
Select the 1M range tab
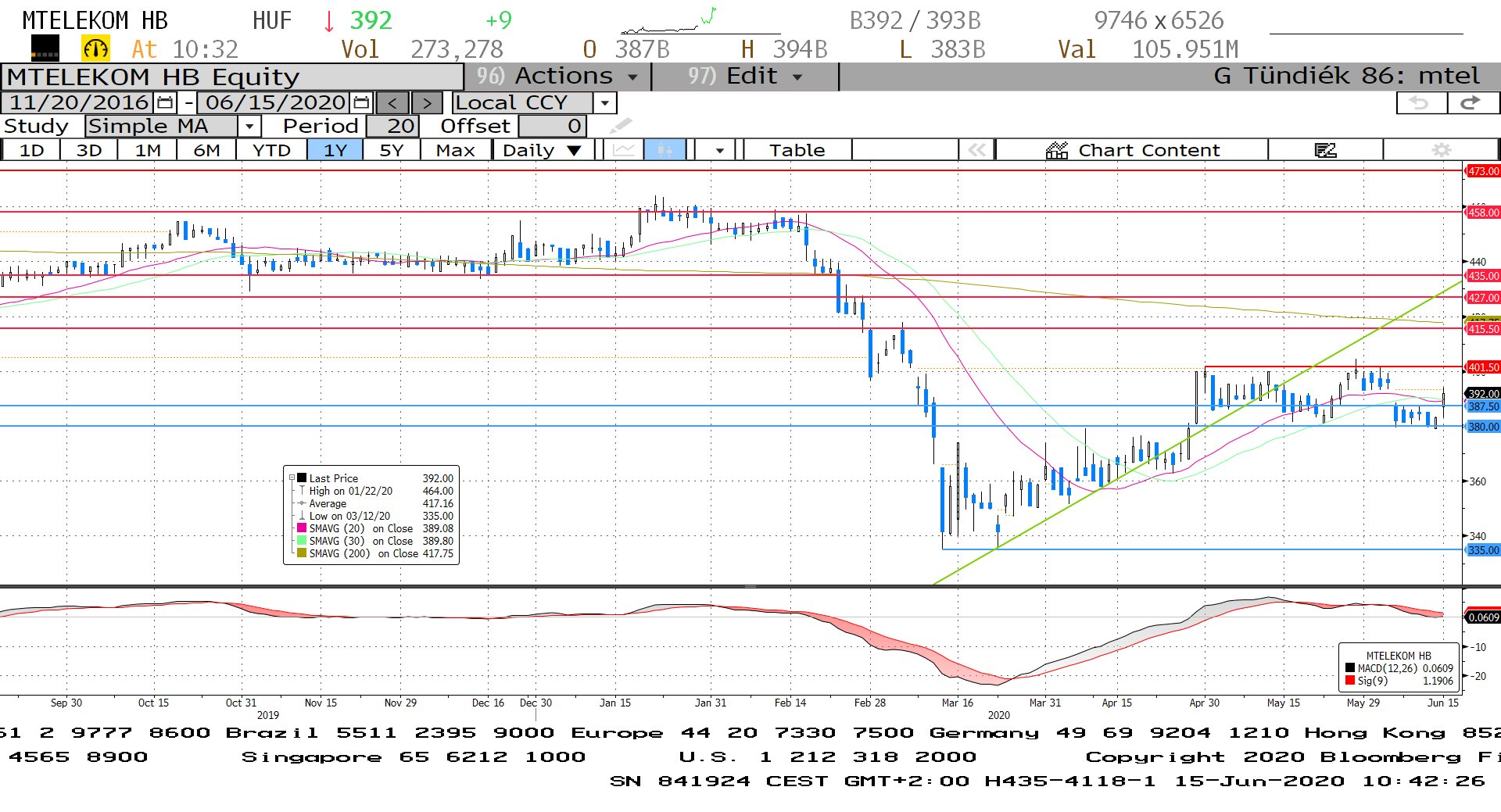(x=147, y=149)
